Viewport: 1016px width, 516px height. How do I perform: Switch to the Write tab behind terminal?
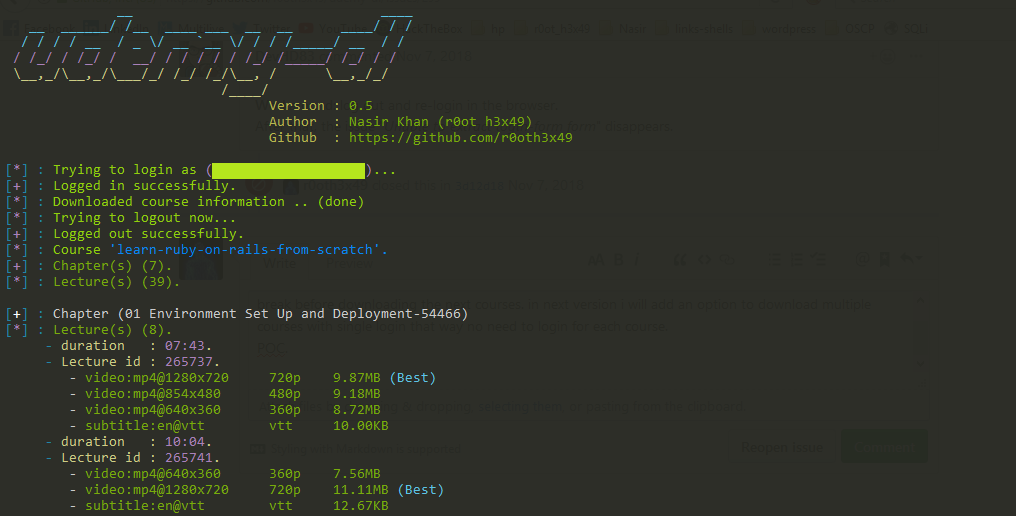(279, 264)
